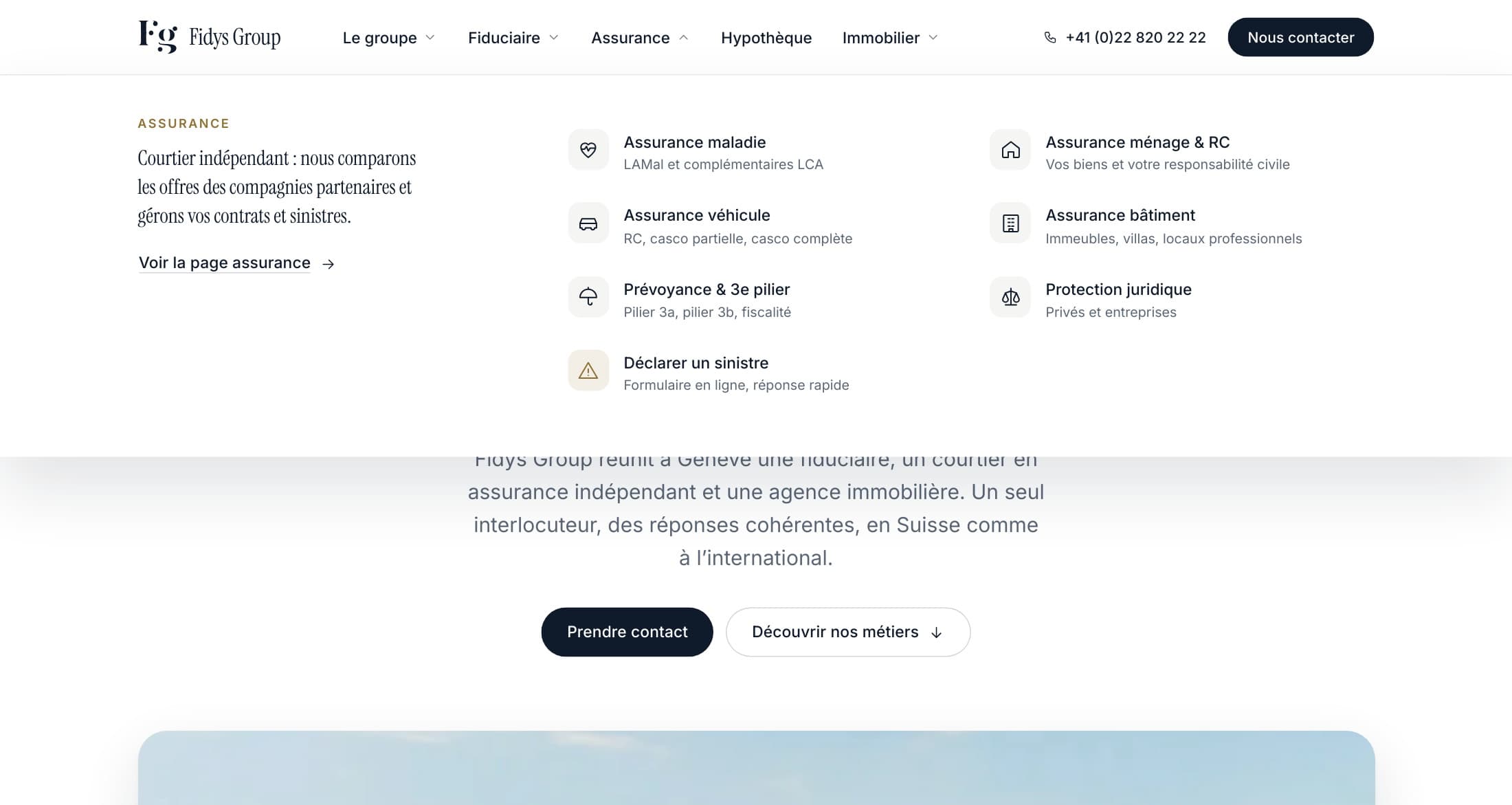Expand the Immobilier menu chevron
Image resolution: width=1512 pixels, height=805 pixels.
[933, 38]
